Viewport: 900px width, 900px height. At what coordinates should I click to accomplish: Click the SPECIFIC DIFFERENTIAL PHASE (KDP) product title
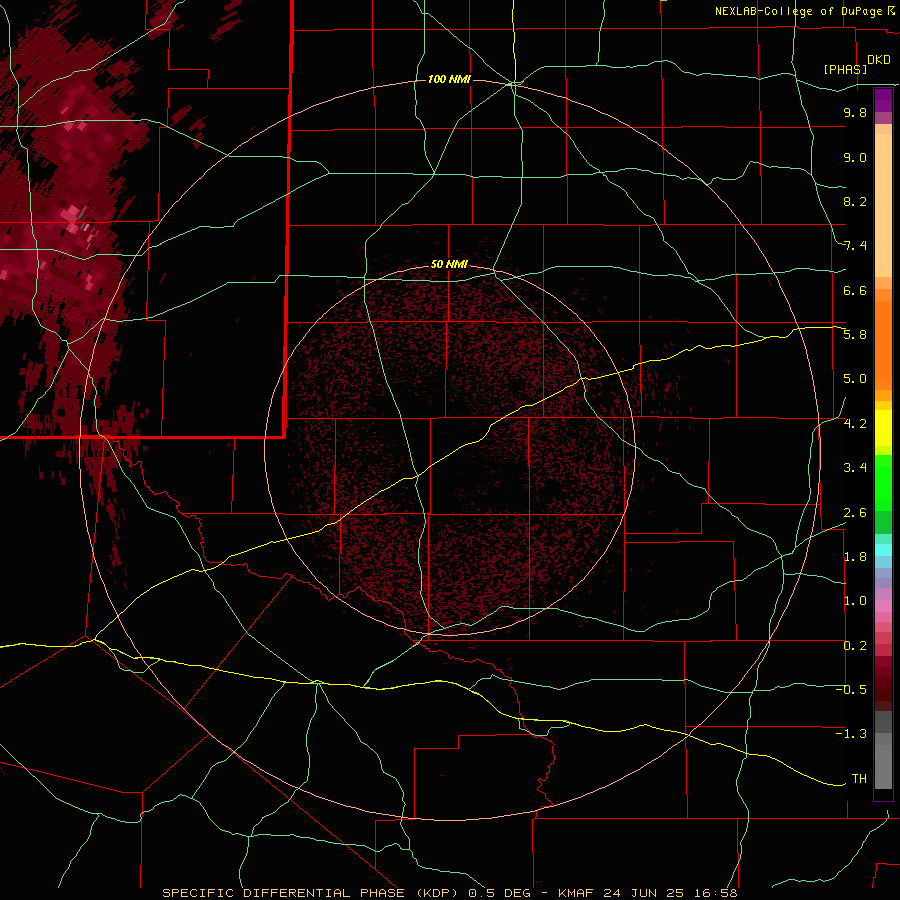pyautogui.click(x=312, y=893)
